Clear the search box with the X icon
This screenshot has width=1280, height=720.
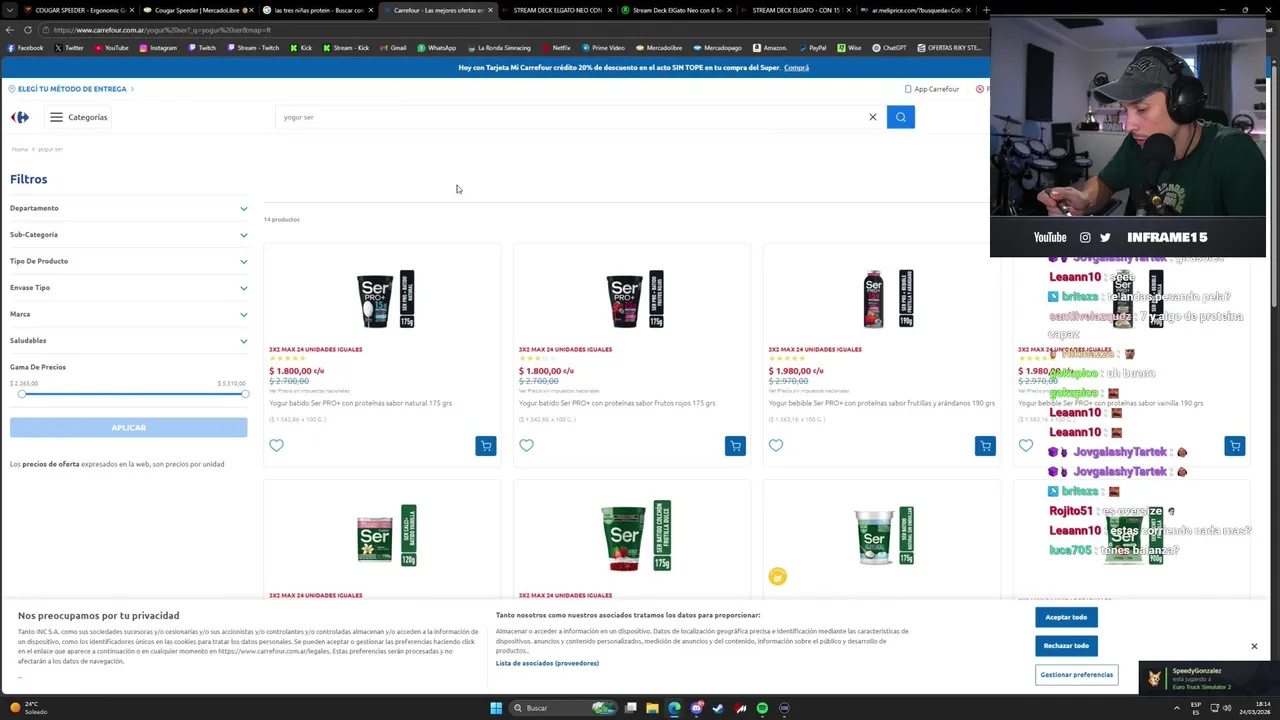[x=872, y=117]
